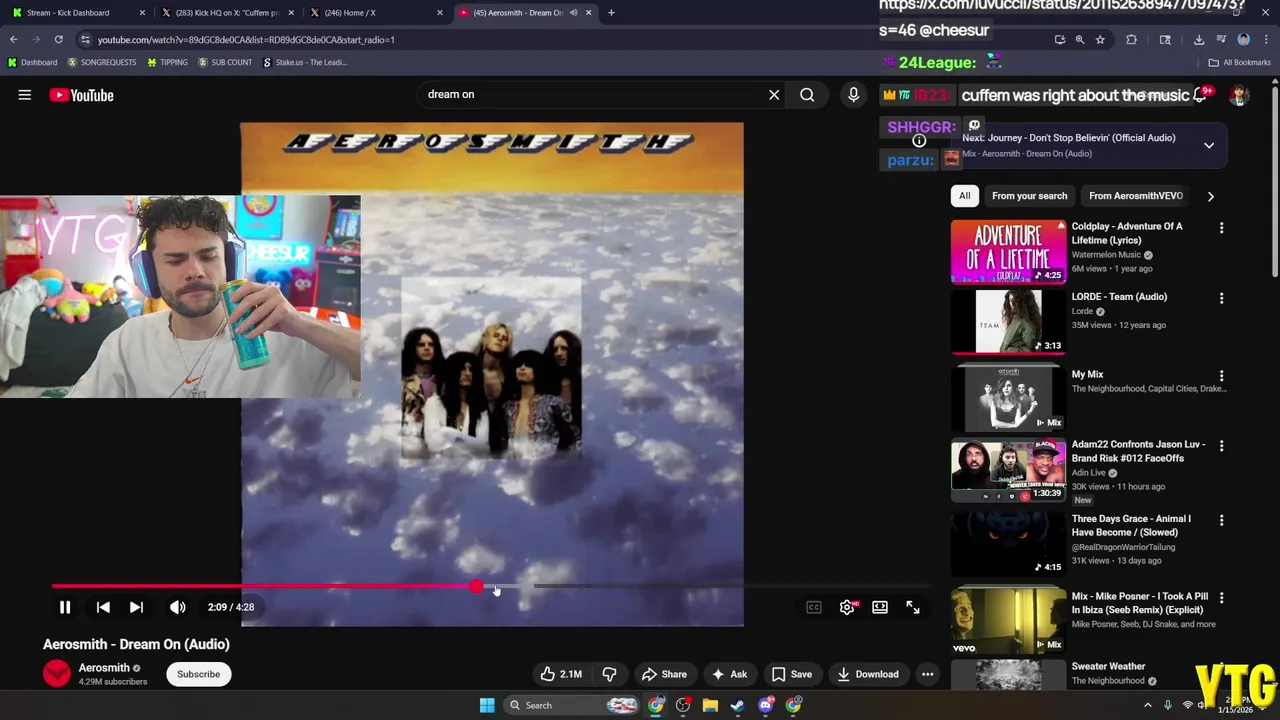The height and width of the screenshot is (720, 1280).
Task: Enter full screen mode
Action: [913, 607]
